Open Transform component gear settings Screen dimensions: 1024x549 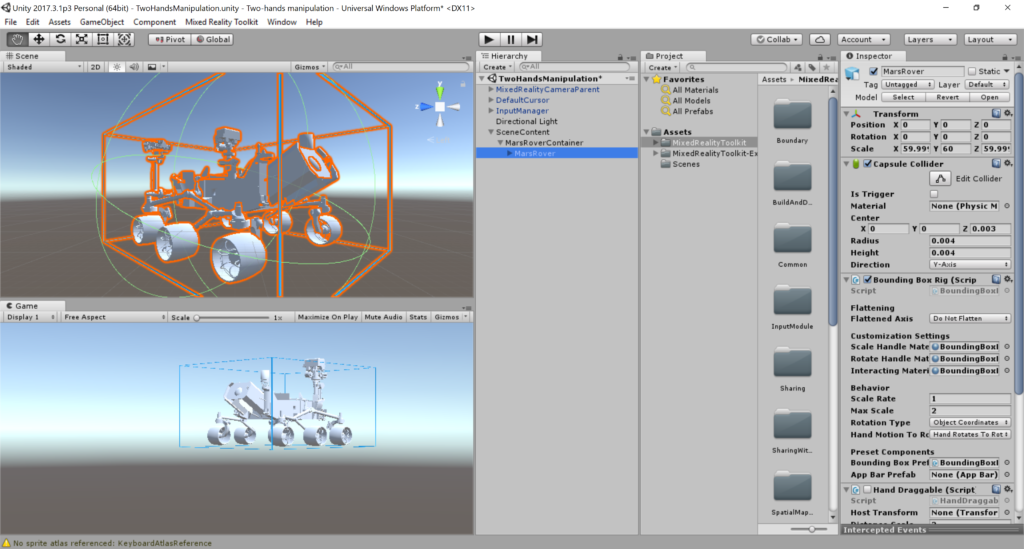[x=1008, y=114]
